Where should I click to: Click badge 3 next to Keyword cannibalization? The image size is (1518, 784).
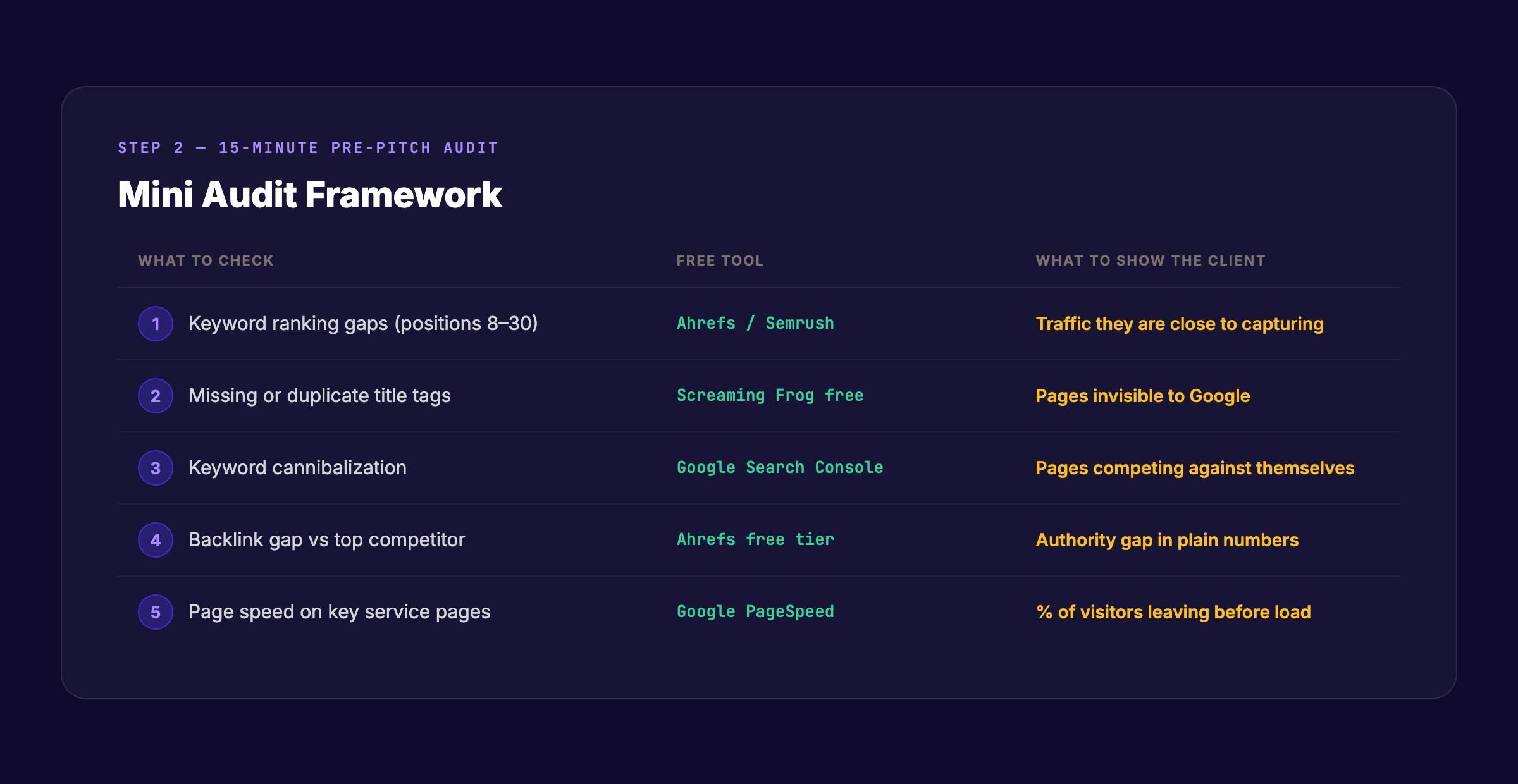(x=156, y=468)
